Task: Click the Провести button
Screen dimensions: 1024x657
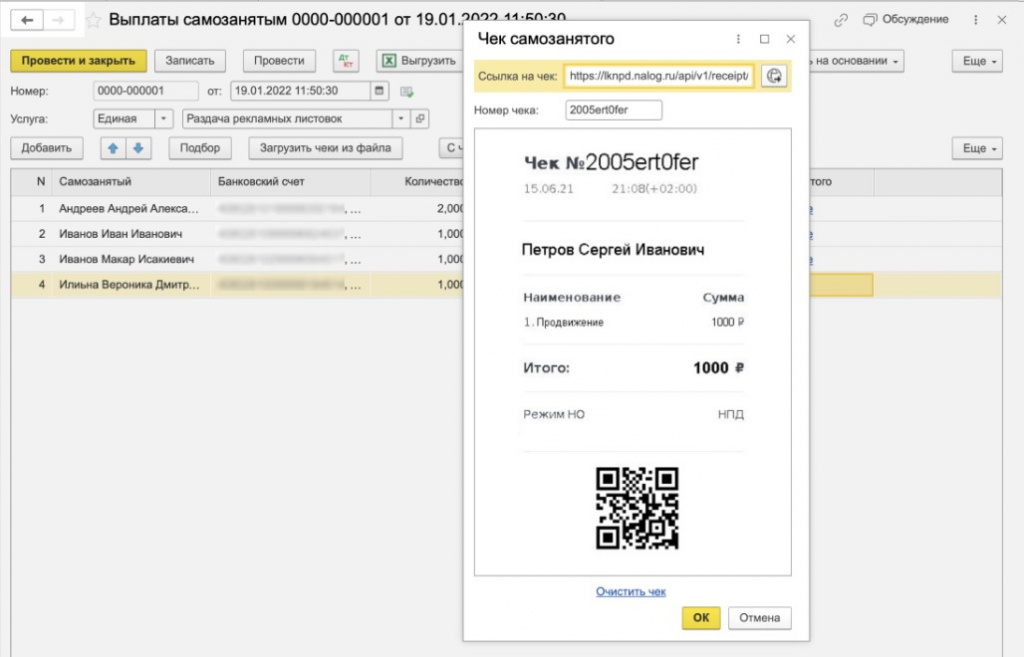Action: click(x=279, y=61)
